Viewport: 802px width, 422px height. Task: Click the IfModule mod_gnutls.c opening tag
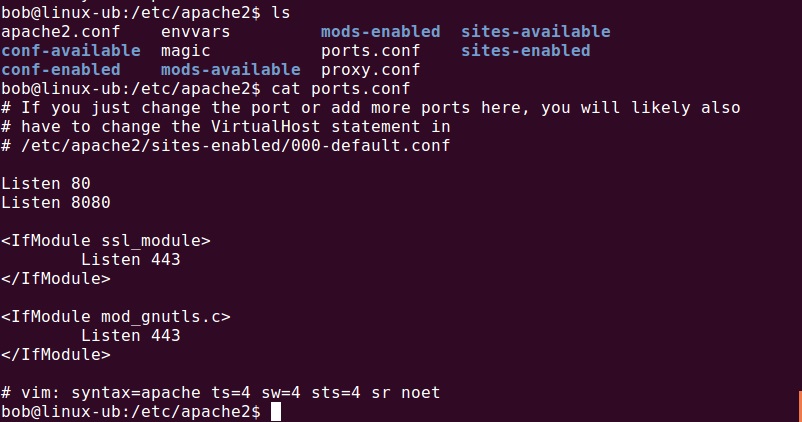(116, 317)
